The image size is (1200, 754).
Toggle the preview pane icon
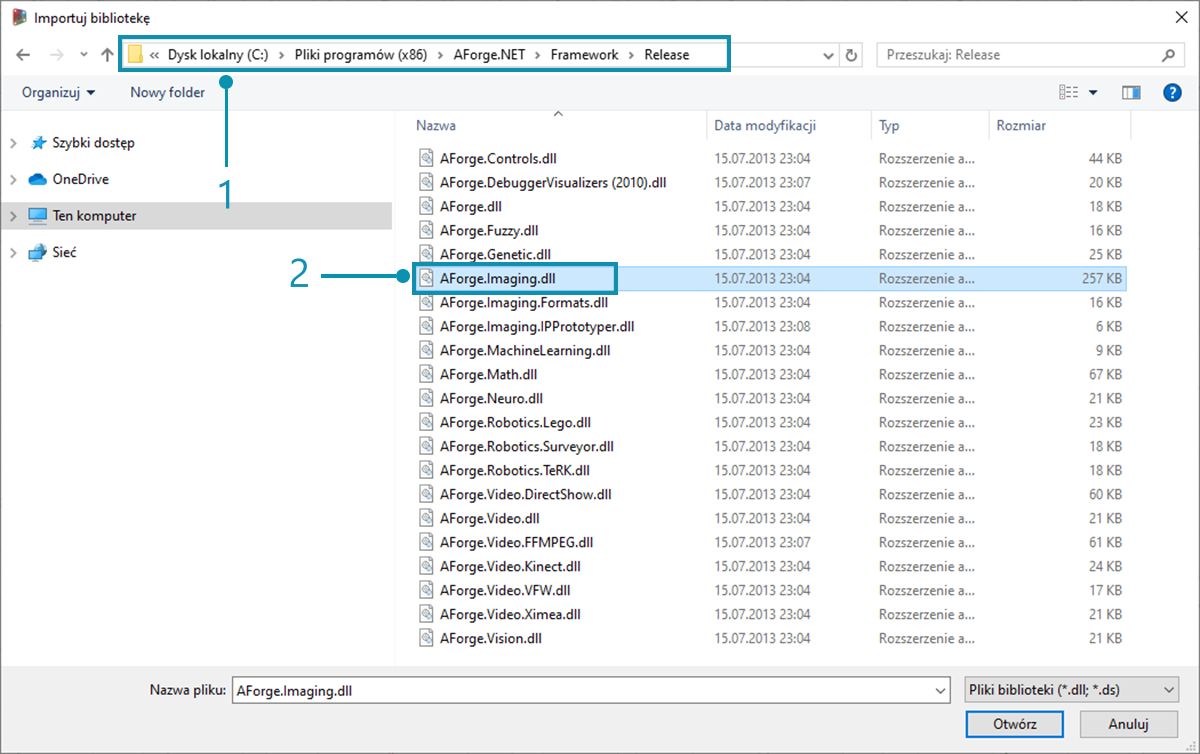[x=1131, y=92]
